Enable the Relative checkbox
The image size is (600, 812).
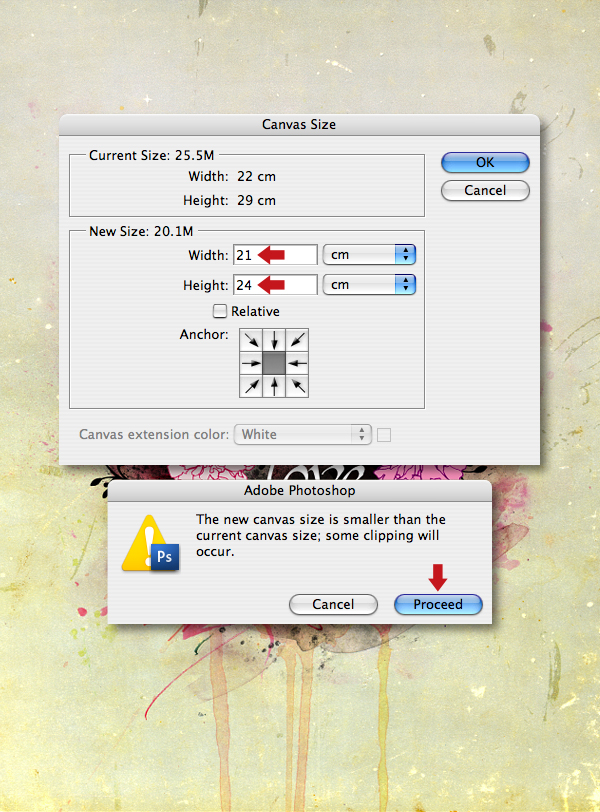(x=220, y=311)
